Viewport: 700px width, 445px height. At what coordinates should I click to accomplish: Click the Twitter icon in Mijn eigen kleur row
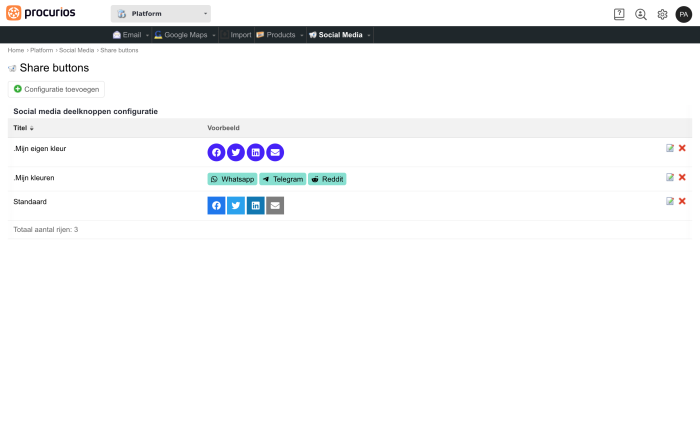tap(236, 153)
